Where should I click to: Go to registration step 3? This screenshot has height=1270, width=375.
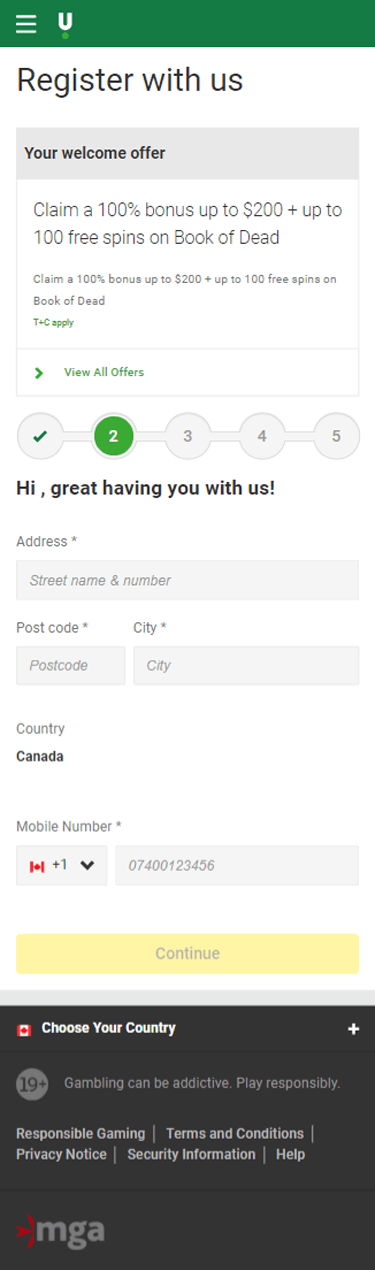(x=188, y=436)
